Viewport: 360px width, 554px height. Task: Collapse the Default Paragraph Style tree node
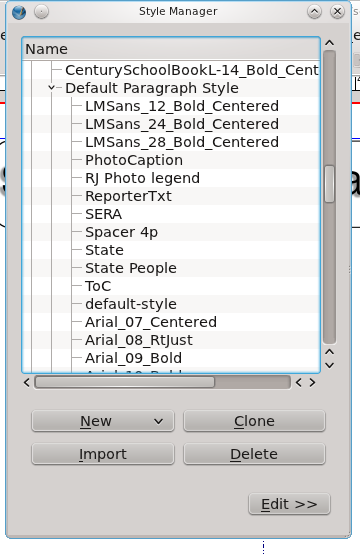(x=52, y=88)
